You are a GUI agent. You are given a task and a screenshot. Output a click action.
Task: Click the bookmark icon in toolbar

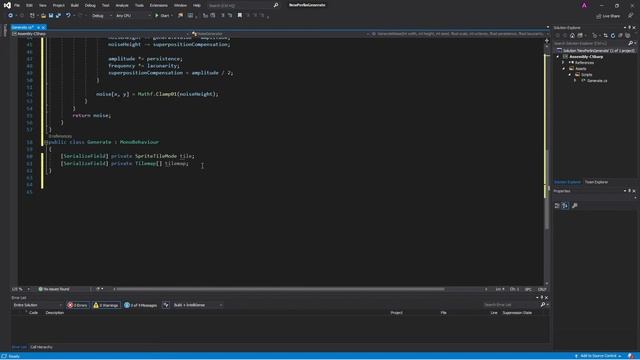pyautogui.click(x=240, y=16)
